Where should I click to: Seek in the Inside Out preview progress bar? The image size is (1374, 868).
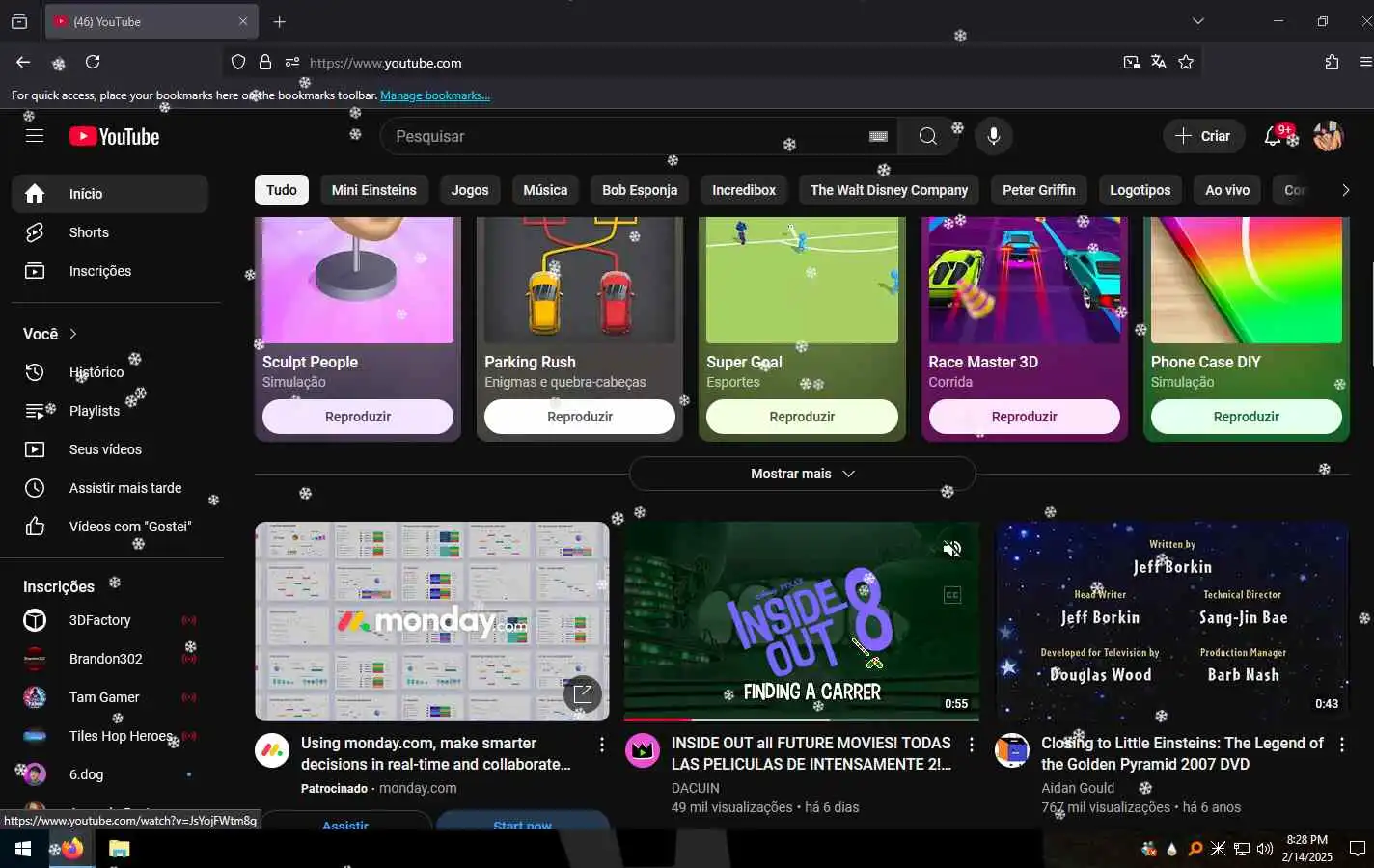click(802, 719)
